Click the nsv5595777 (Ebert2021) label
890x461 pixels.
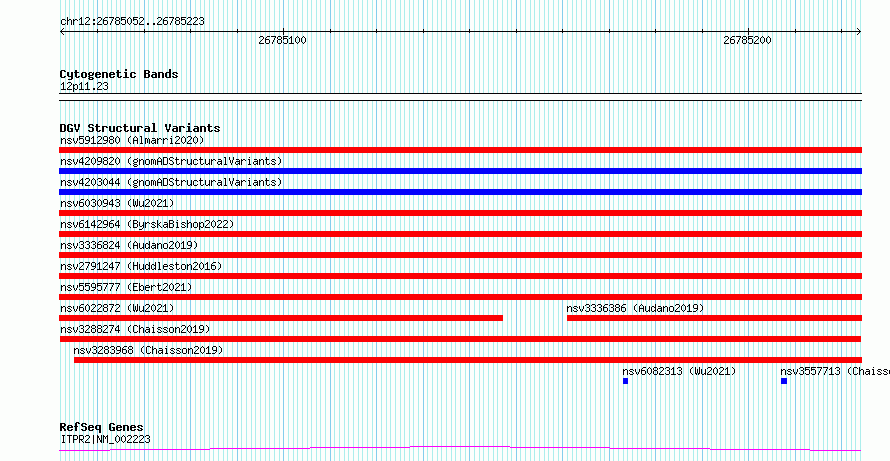tap(126, 287)
